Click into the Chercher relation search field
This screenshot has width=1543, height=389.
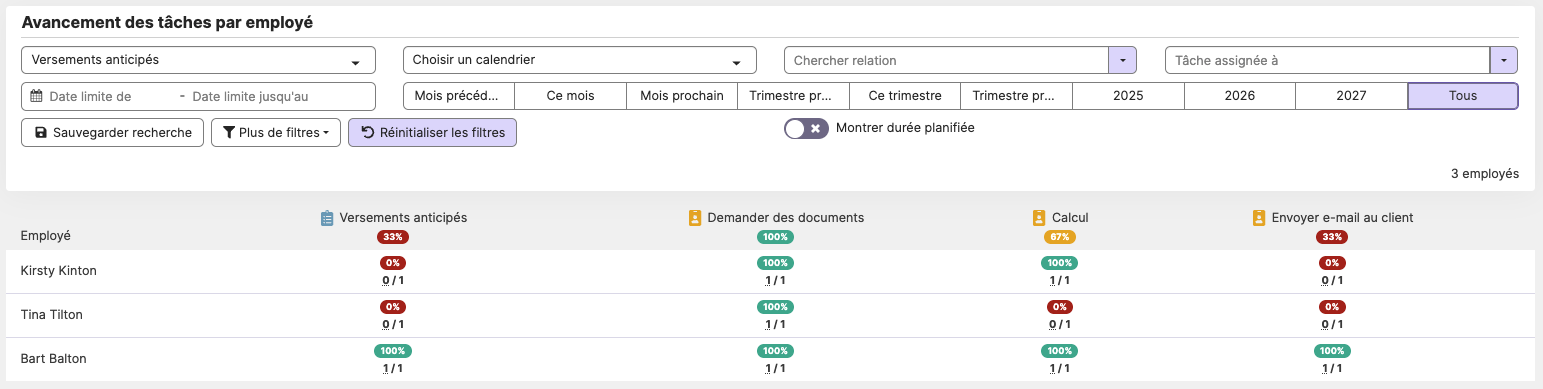click(x=946, y=60)
